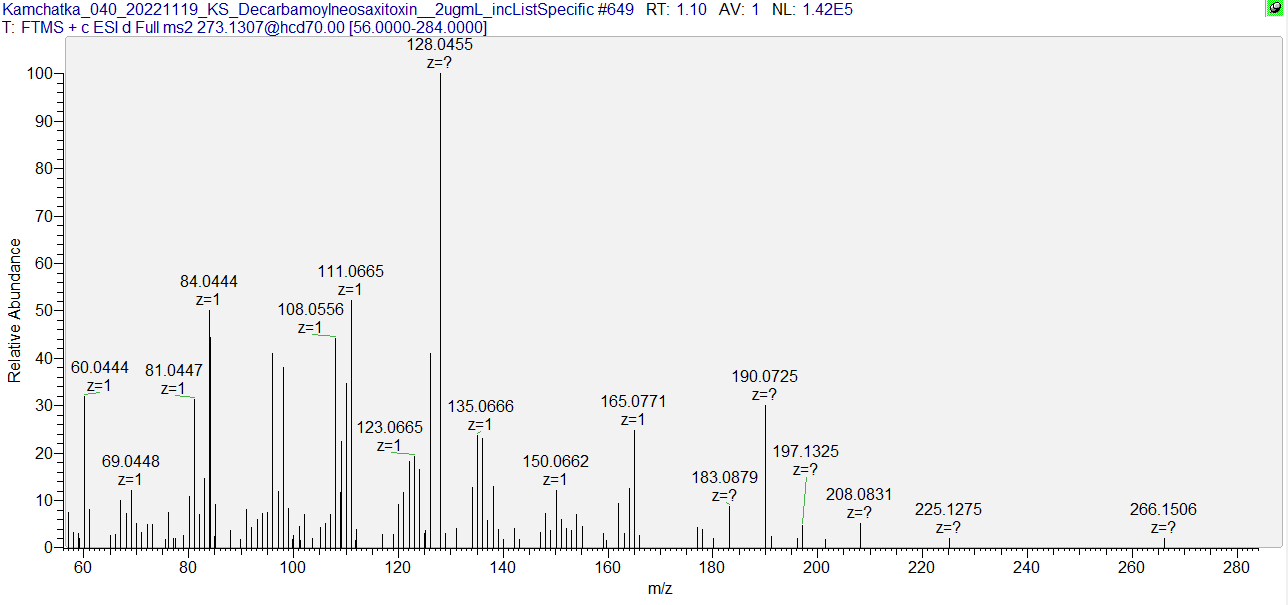Pick the 60.0444 peak label
The image size is (1288, 605).
click(x=100, y=368)
